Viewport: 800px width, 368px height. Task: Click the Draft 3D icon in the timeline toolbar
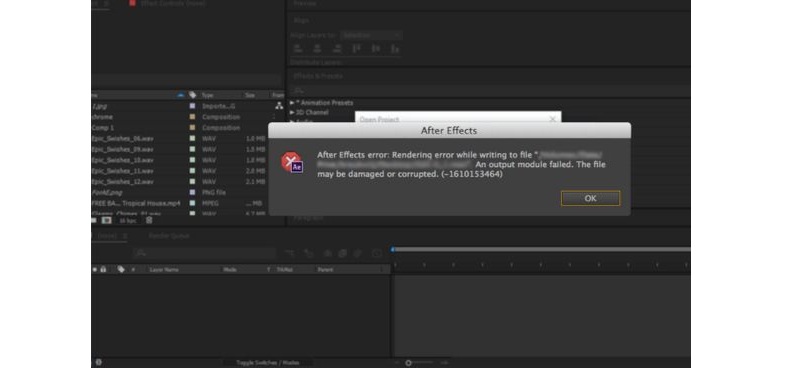308,253
